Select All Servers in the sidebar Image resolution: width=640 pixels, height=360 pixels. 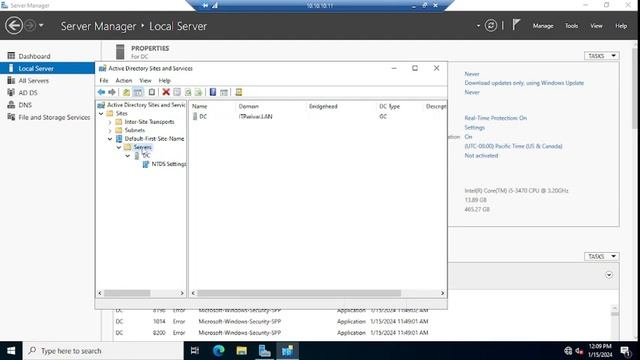[33, 81]
